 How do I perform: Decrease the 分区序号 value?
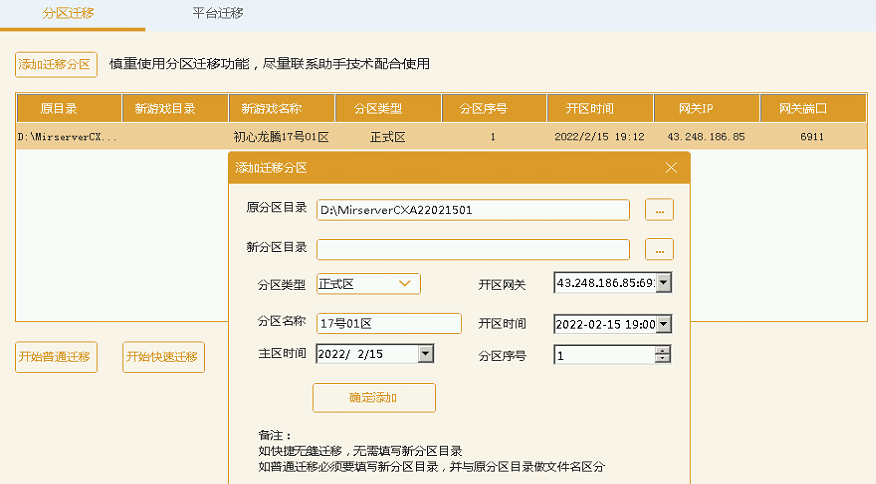click(662, 359)
